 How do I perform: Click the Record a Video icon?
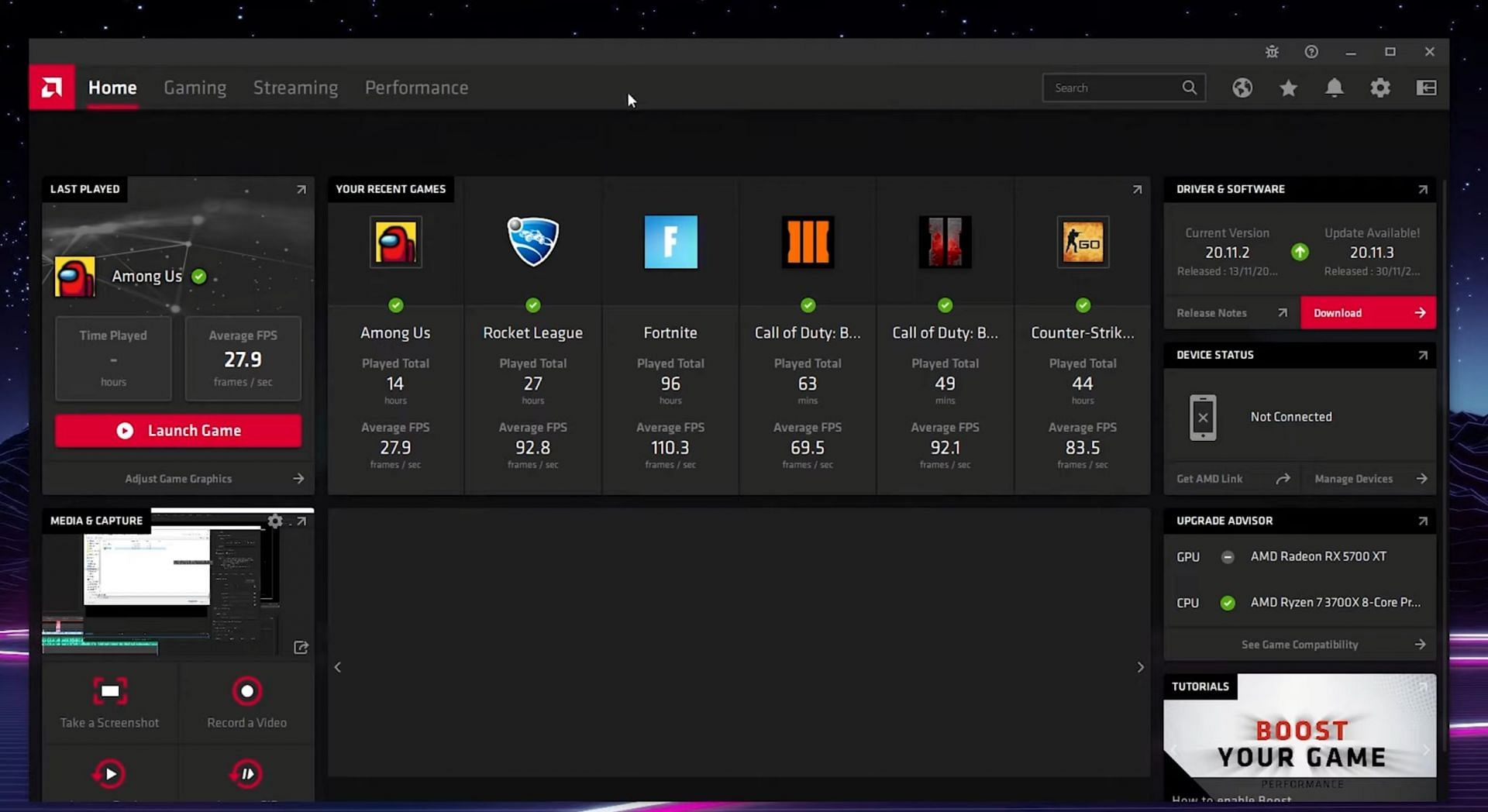coord(247,691)
